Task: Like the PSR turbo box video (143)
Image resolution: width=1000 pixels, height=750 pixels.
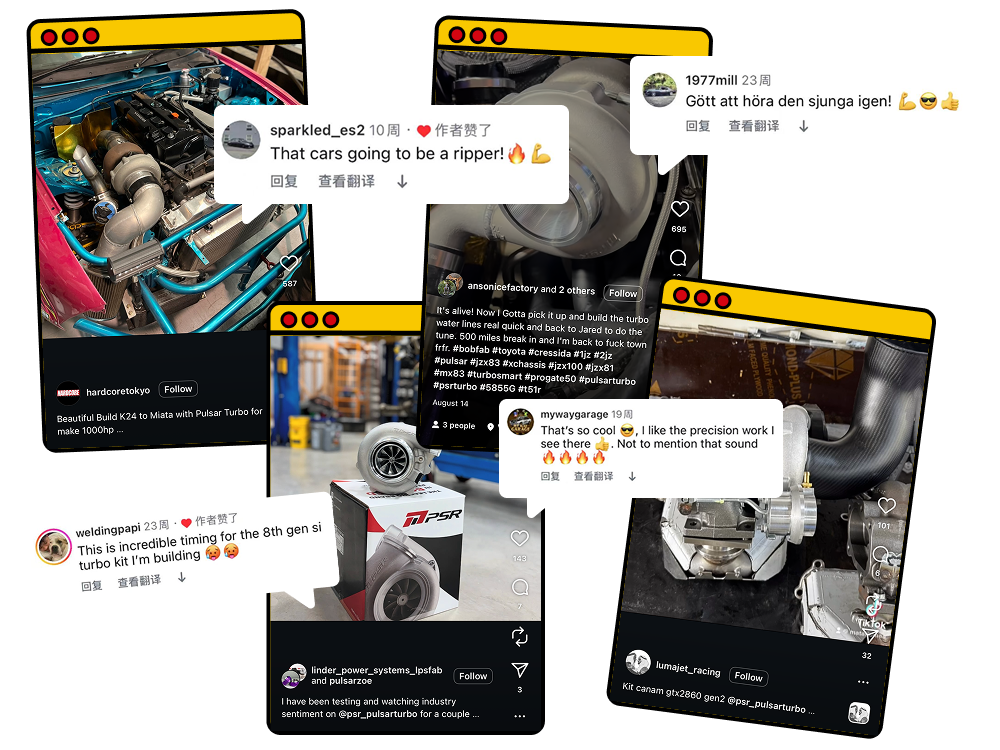Action: coord(520,538)
